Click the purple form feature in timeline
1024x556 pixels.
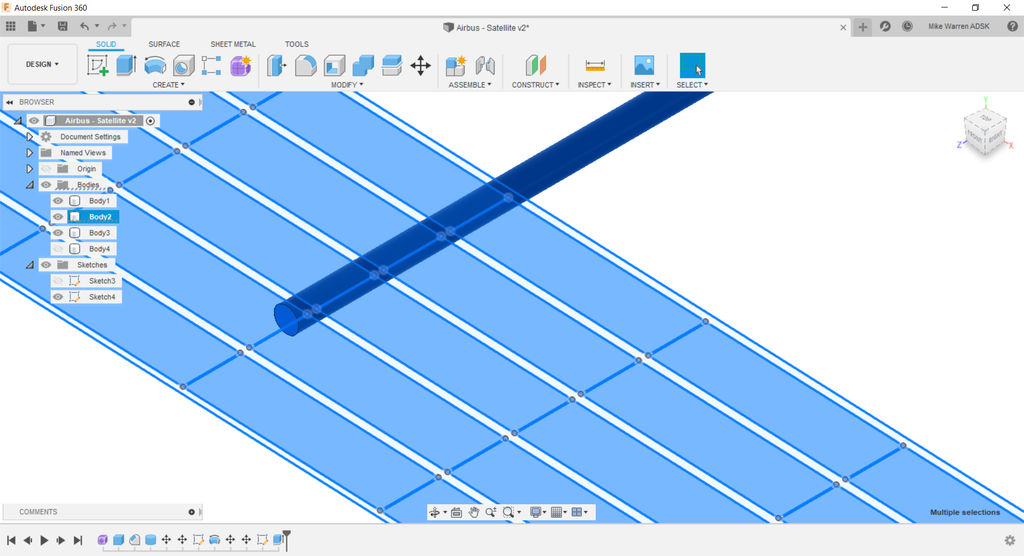[x=103, y=540]
